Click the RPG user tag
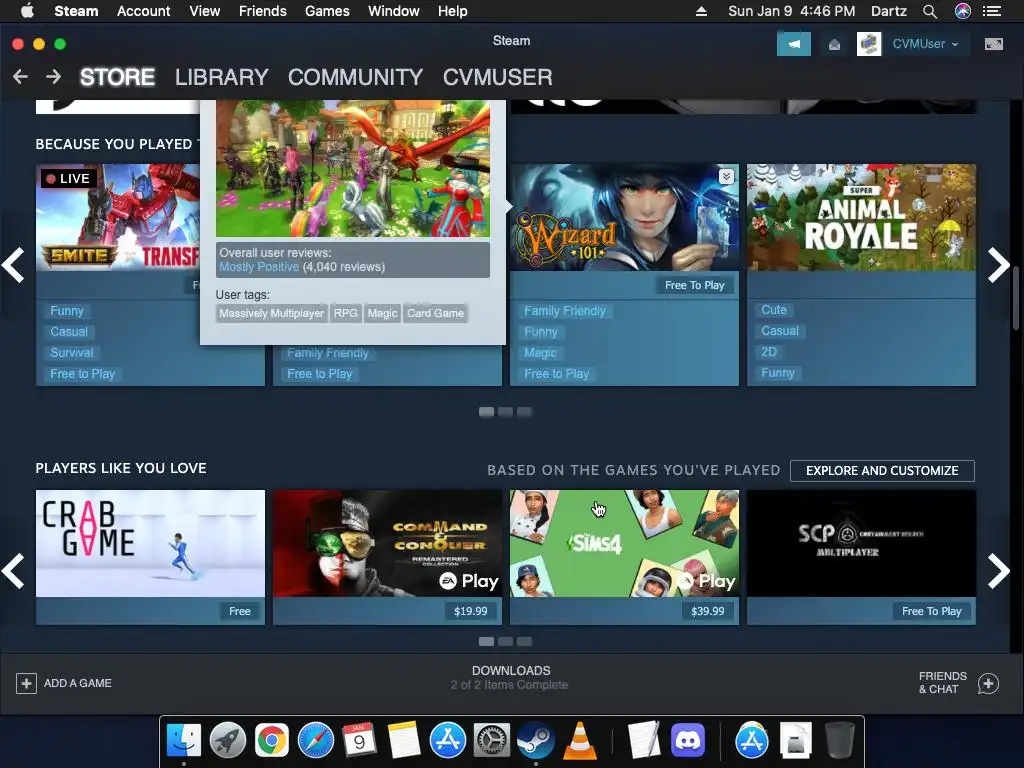This screenshot has height=768, width=1024. [345, 313]
